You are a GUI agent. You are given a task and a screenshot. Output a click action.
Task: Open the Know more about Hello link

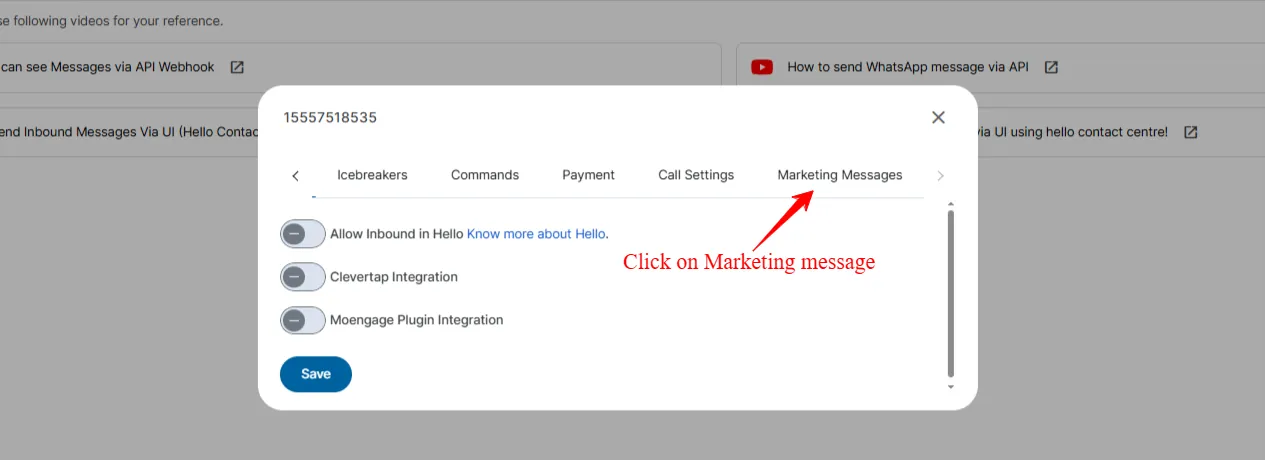[536, 234]
